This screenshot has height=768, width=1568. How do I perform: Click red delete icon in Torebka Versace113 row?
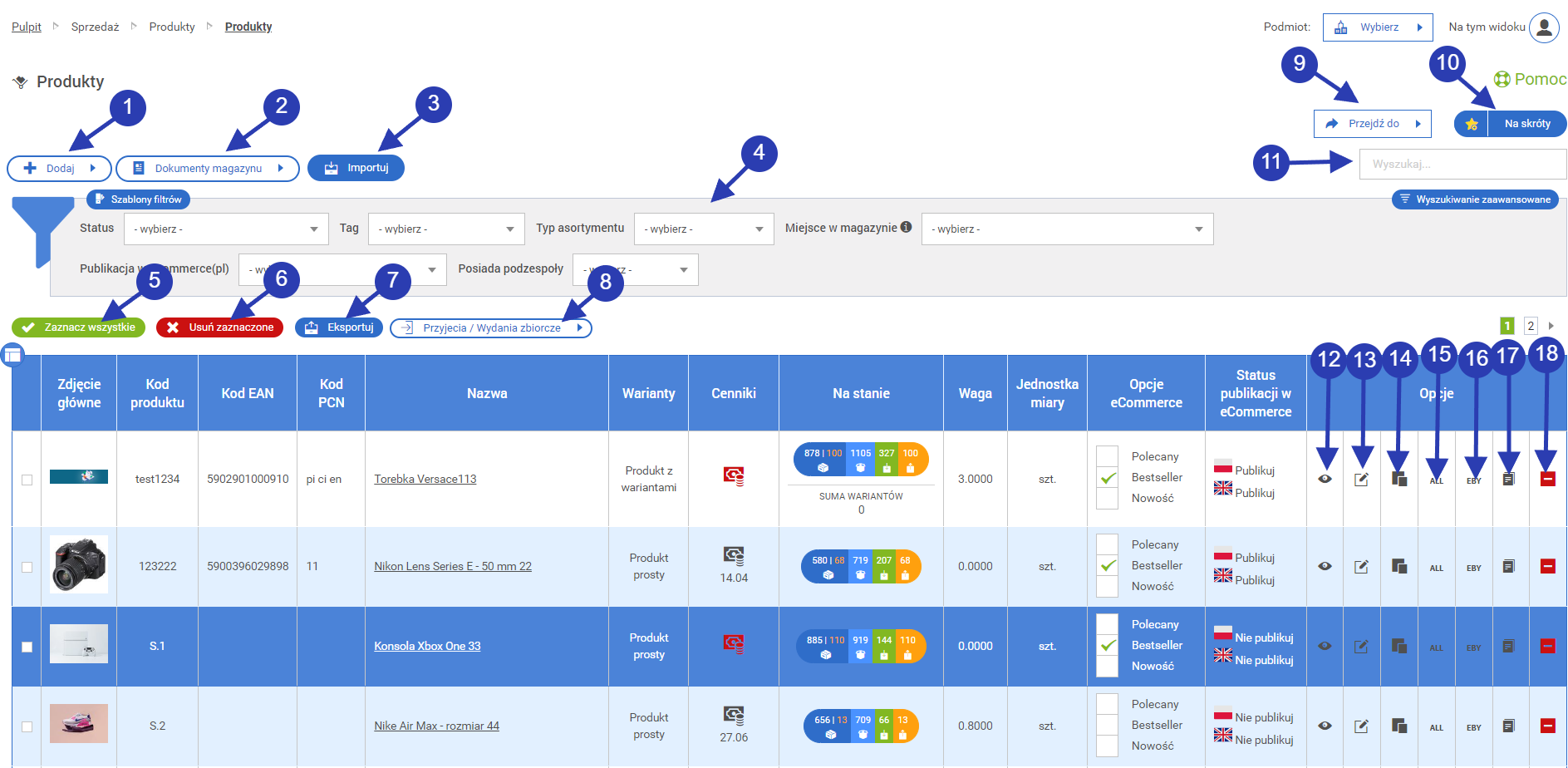pyautogui.click(x=1547, y=479)
